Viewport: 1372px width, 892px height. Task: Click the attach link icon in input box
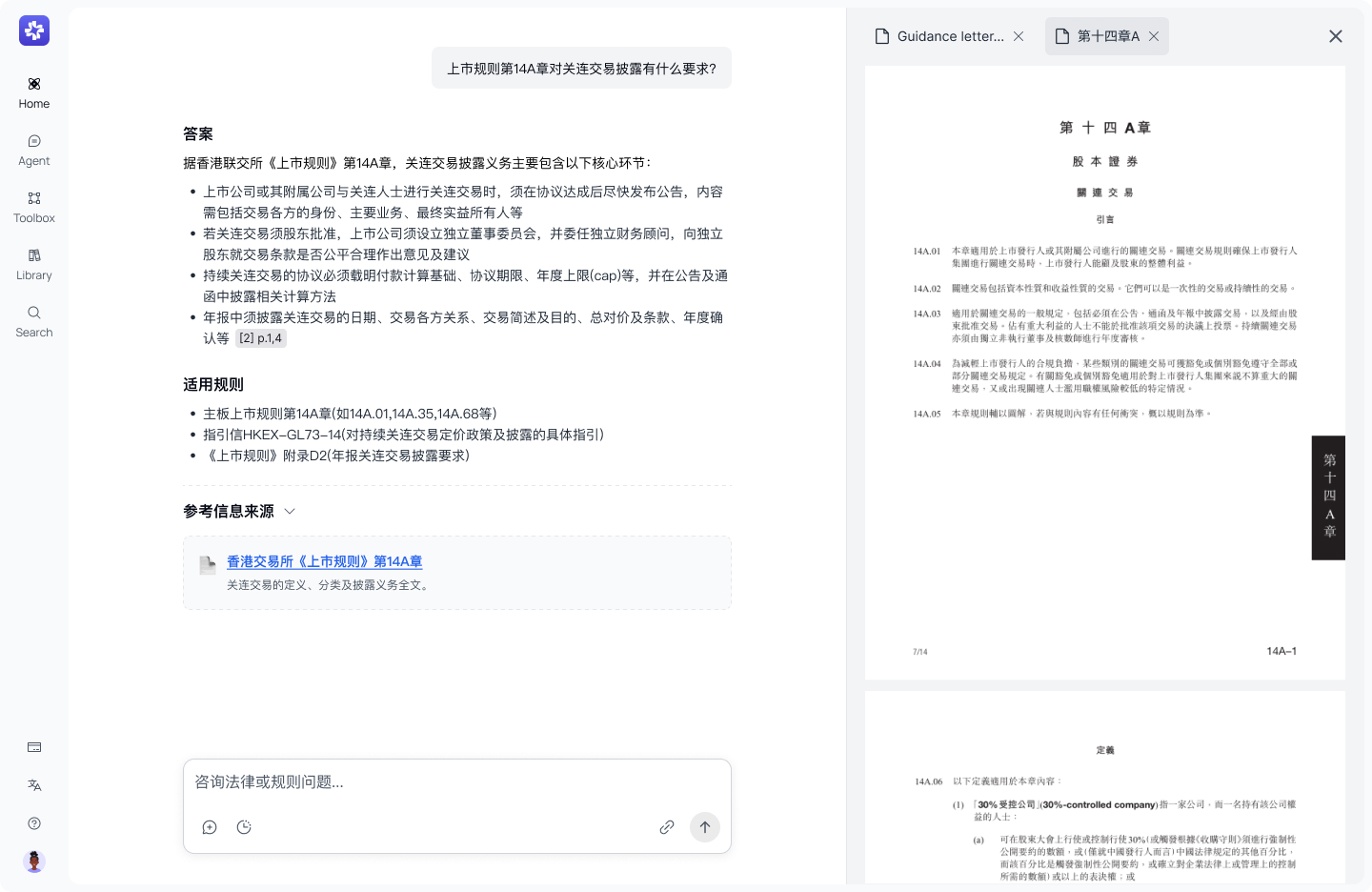667,827
